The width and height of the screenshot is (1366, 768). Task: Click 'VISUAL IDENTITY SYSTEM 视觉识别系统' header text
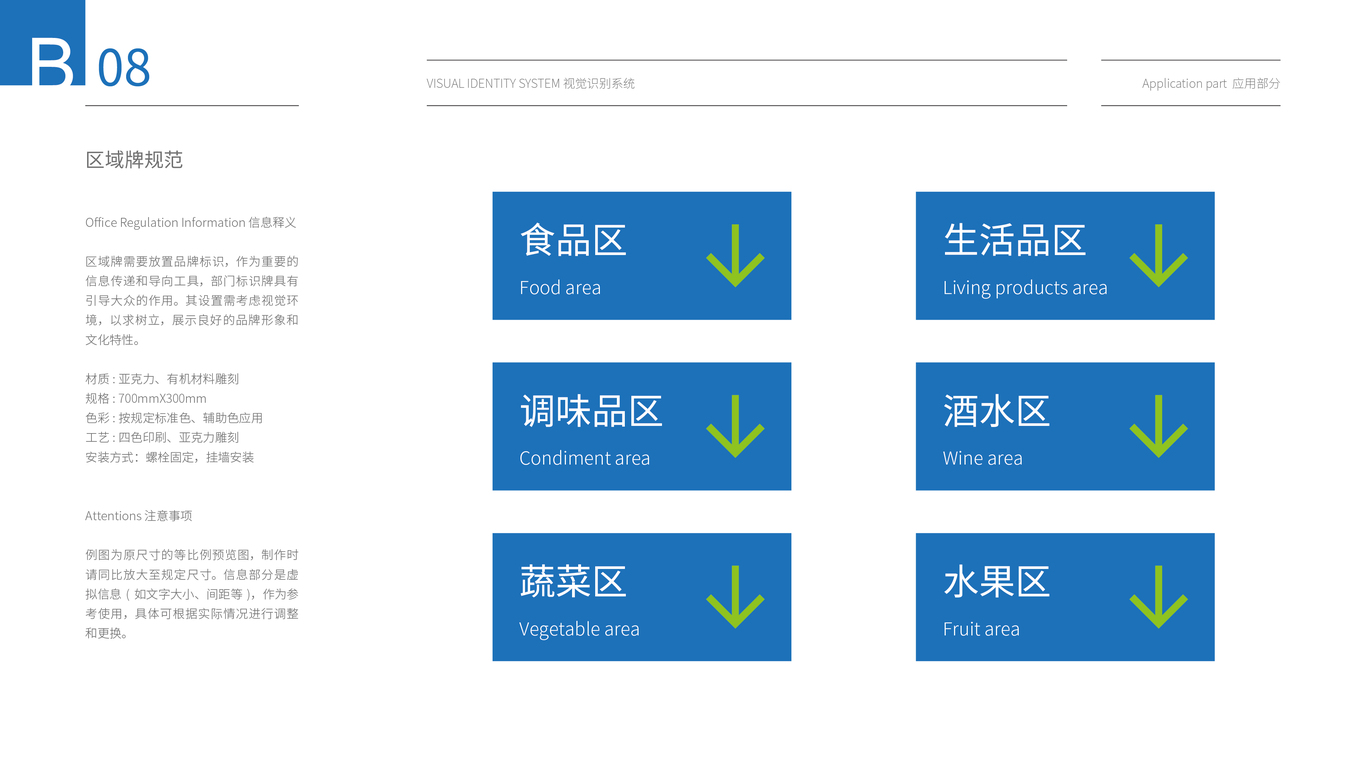[531, 84]
